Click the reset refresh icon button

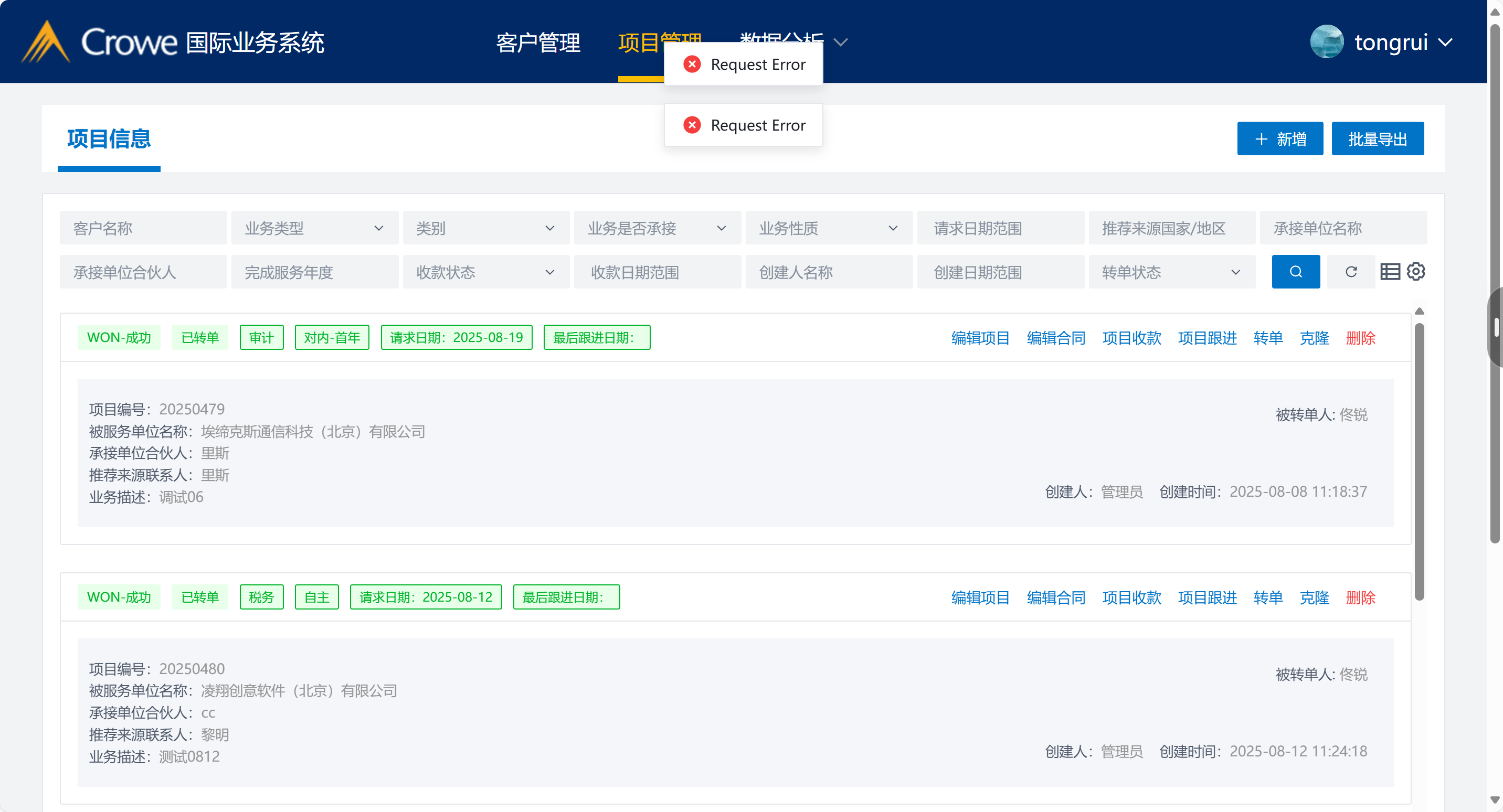click(x=1351, y=272)
